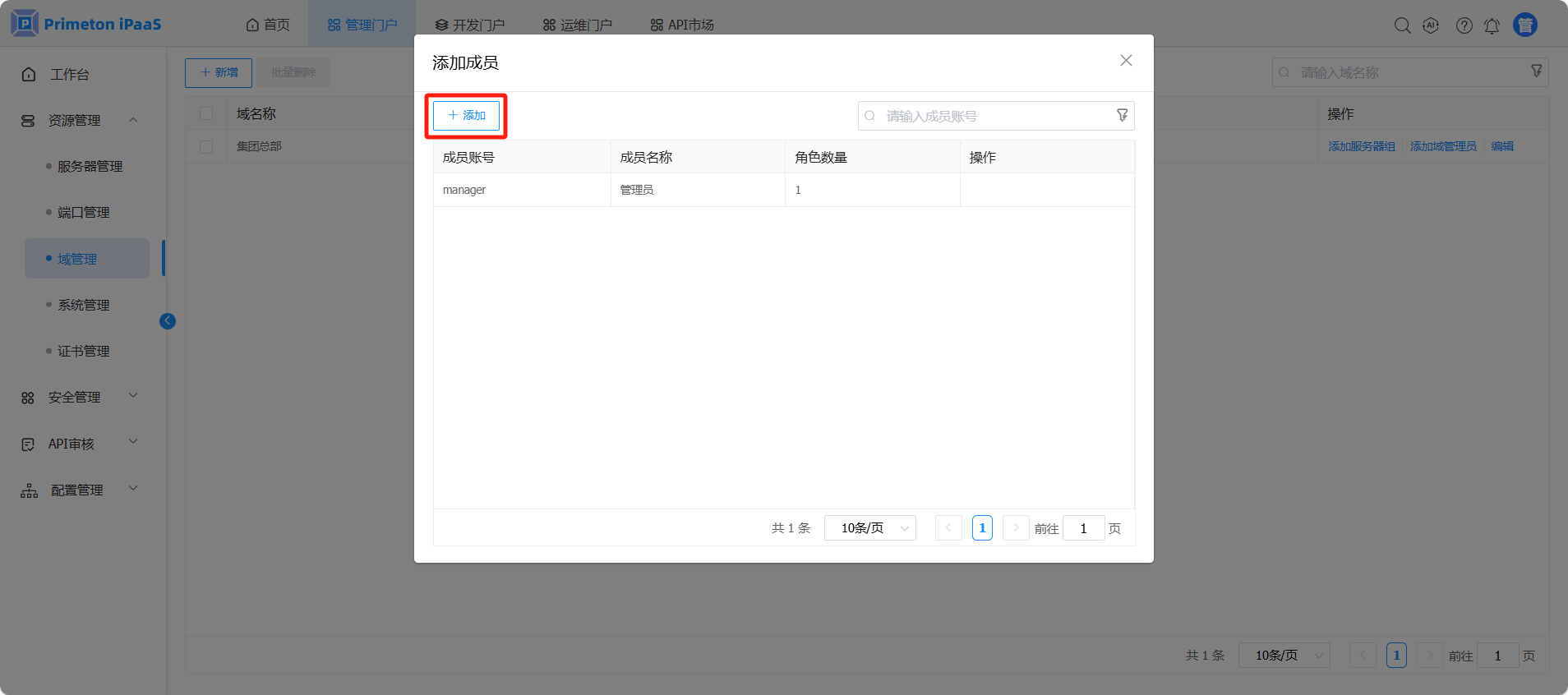Click filter icon in domain name search
Screen dimensions: 1568x695
(1536, 71)
